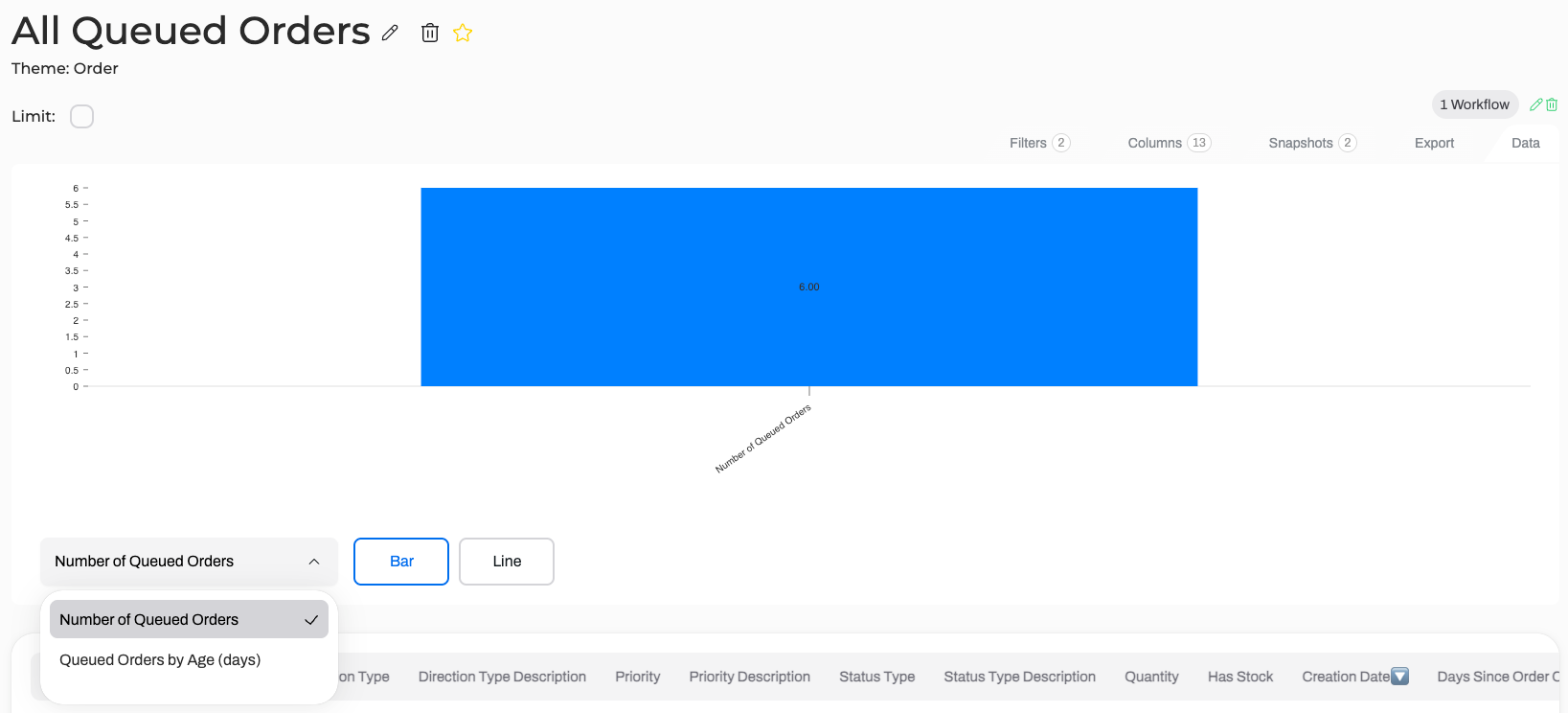Edit report title with pencil icon
The width and height of the screenshot is (1568, 713).
click(389, 33)
